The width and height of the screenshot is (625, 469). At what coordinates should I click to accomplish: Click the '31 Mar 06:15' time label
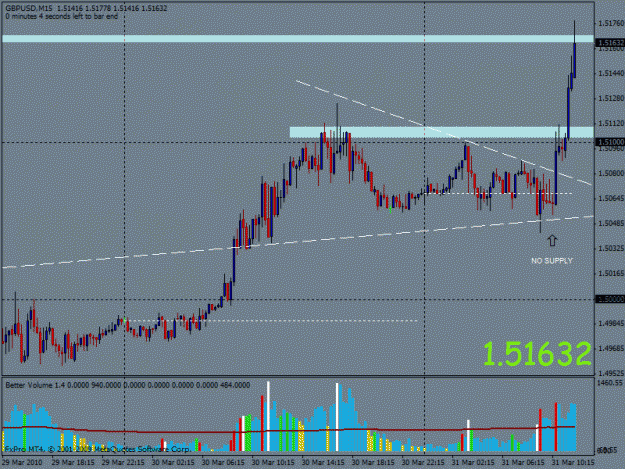523,462
